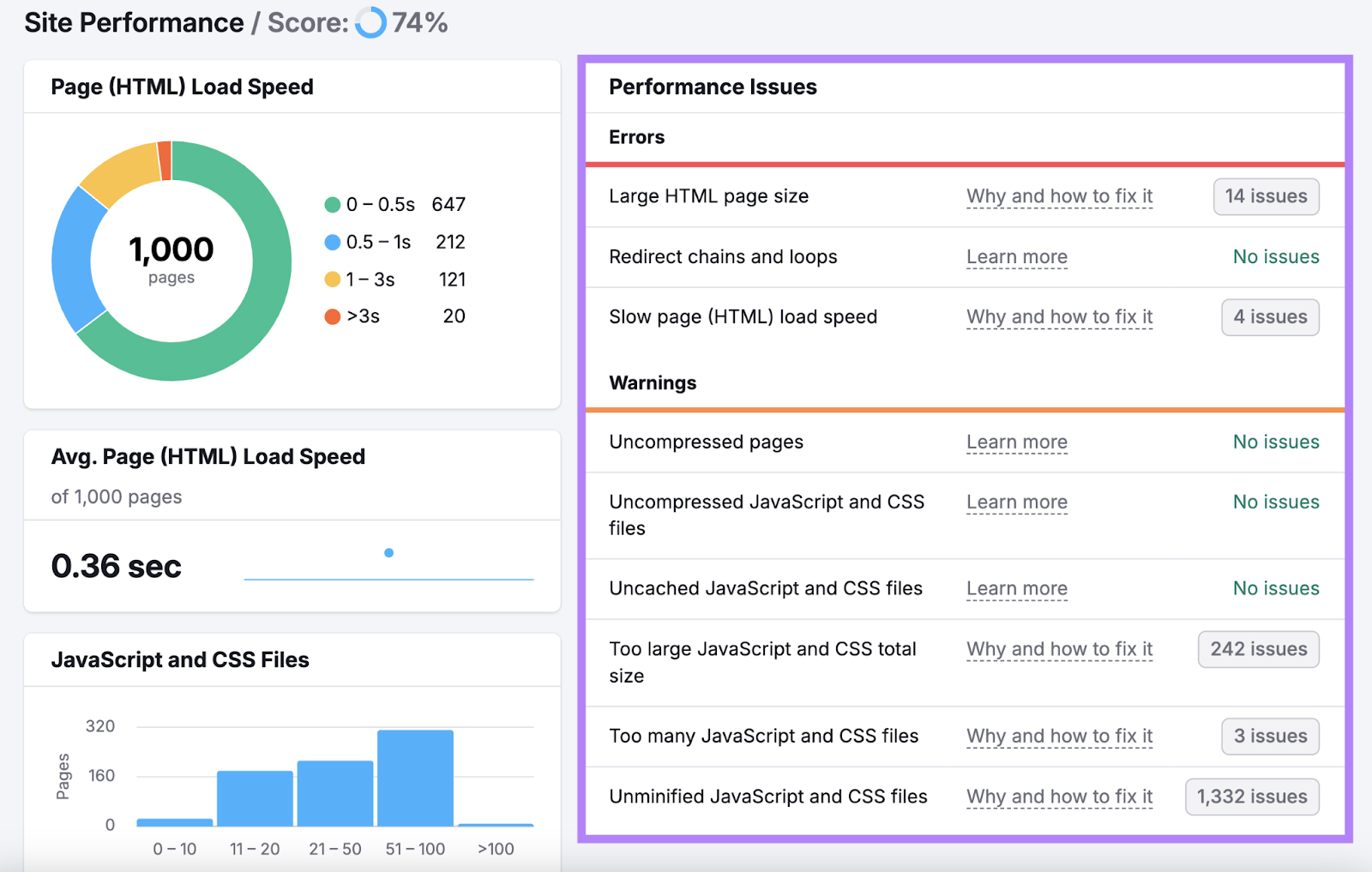This screenshot has width=1372, height=872.
Task: Click the blue marker on the load speed line
Action: point(390,553)
